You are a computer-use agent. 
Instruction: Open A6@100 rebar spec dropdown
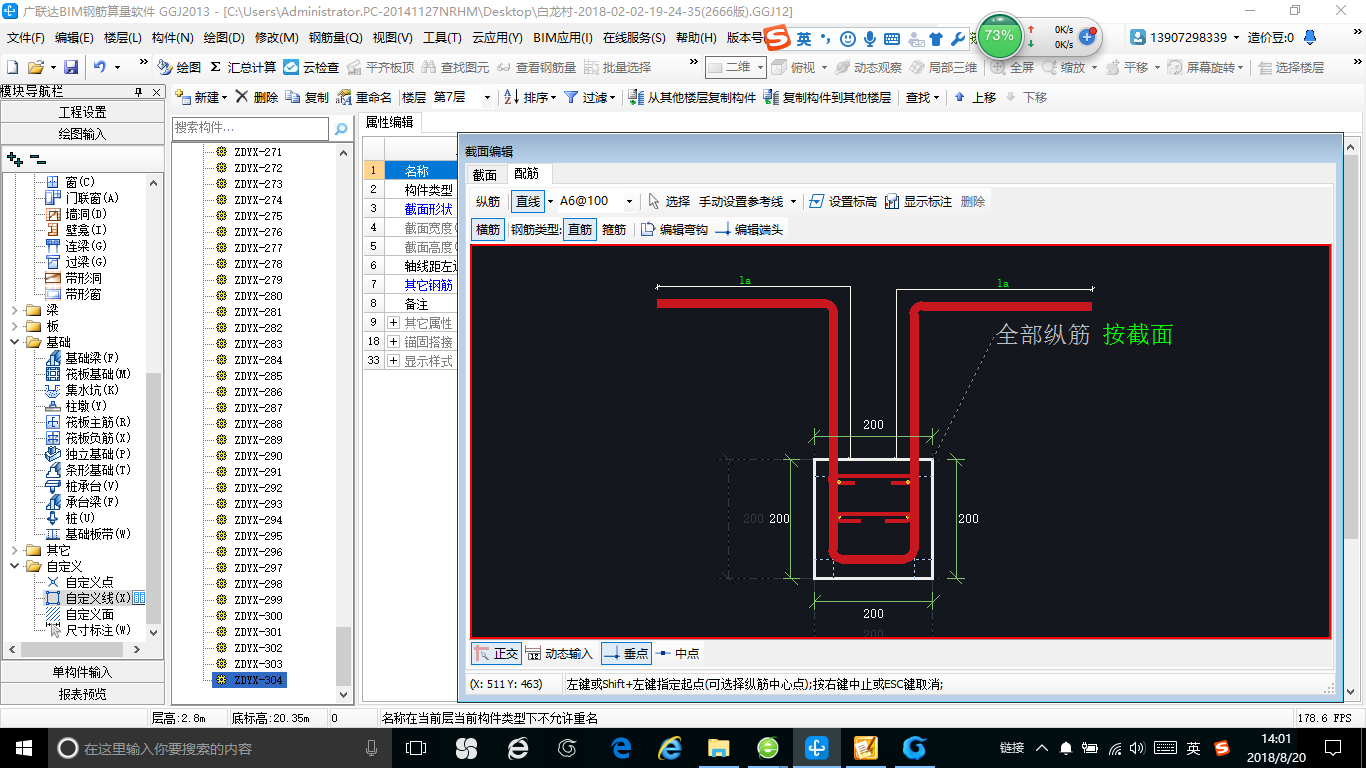(x=629, y=202)
